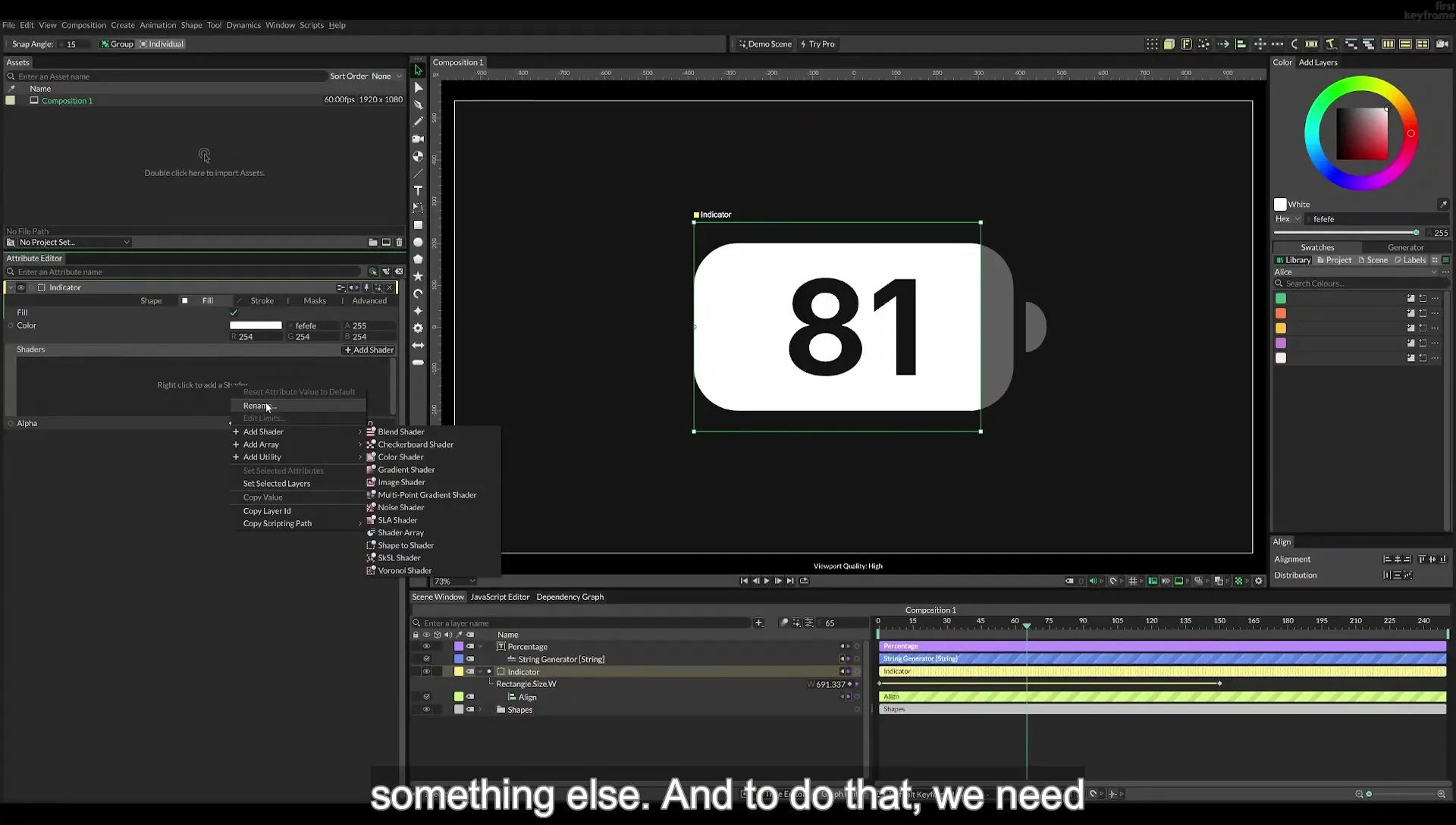Switch to the JavaScript Editor tab
Screen dimensions: 1456x825
(x=500, y=597)
